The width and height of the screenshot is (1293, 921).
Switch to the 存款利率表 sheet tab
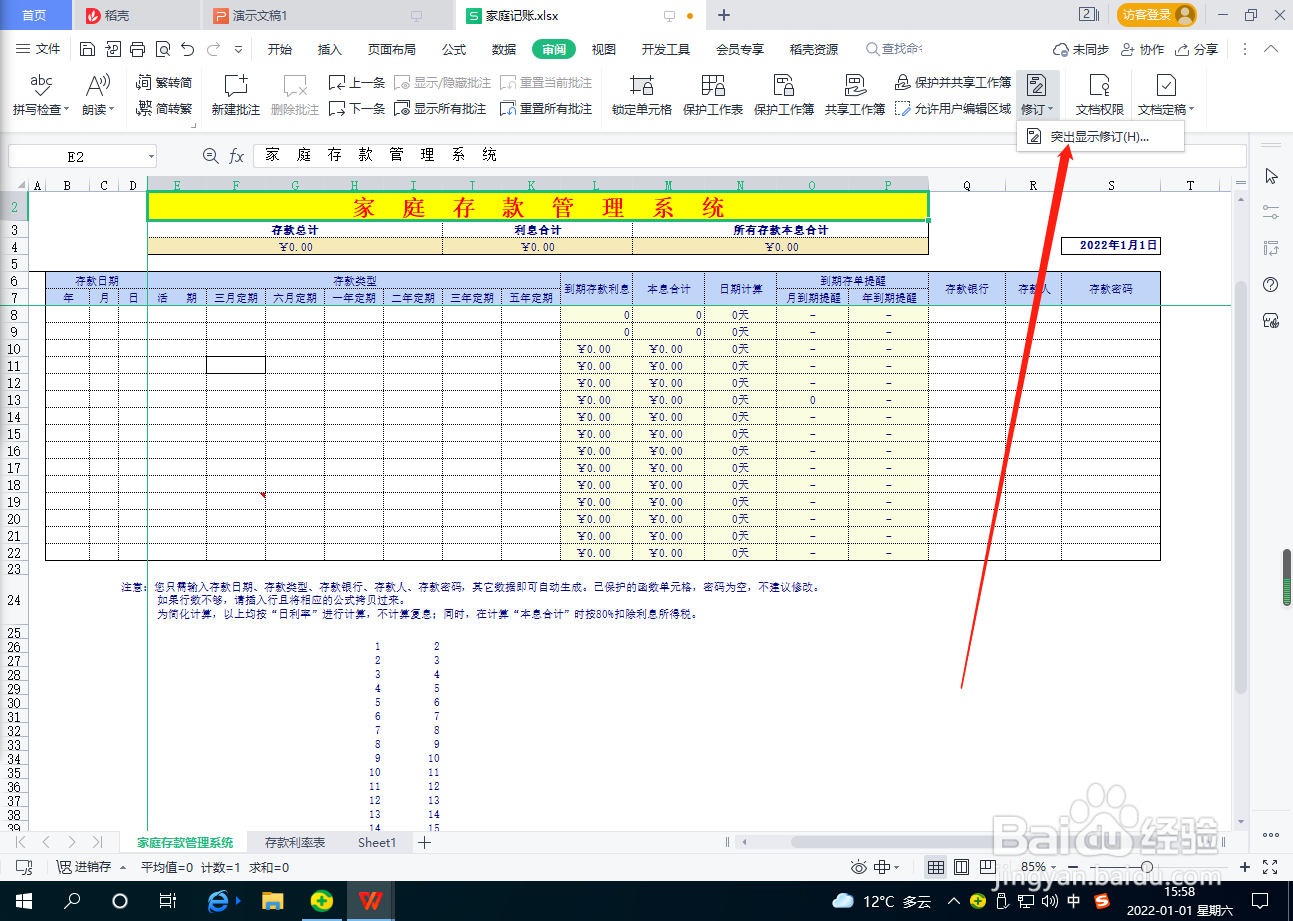pos(295,843)
